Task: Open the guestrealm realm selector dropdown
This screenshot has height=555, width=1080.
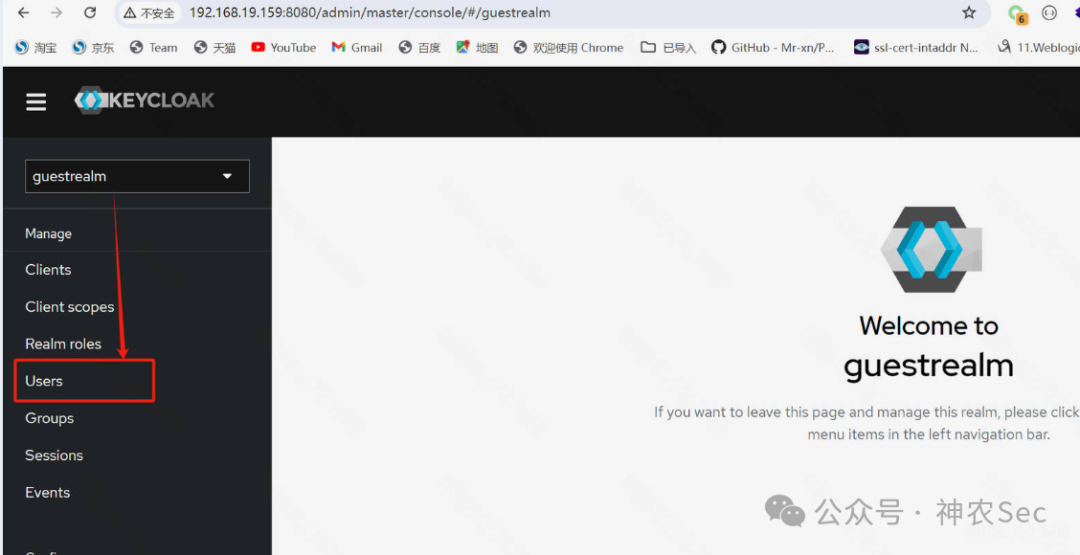Action: point(137,176)
